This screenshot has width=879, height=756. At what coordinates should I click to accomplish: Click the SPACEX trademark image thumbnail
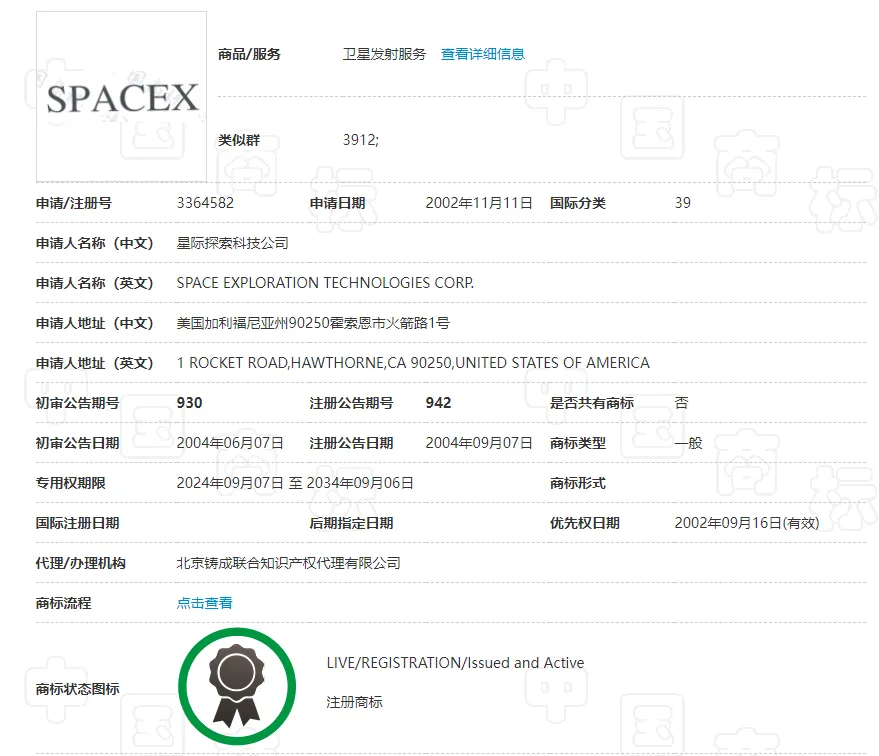click(122, 97)
